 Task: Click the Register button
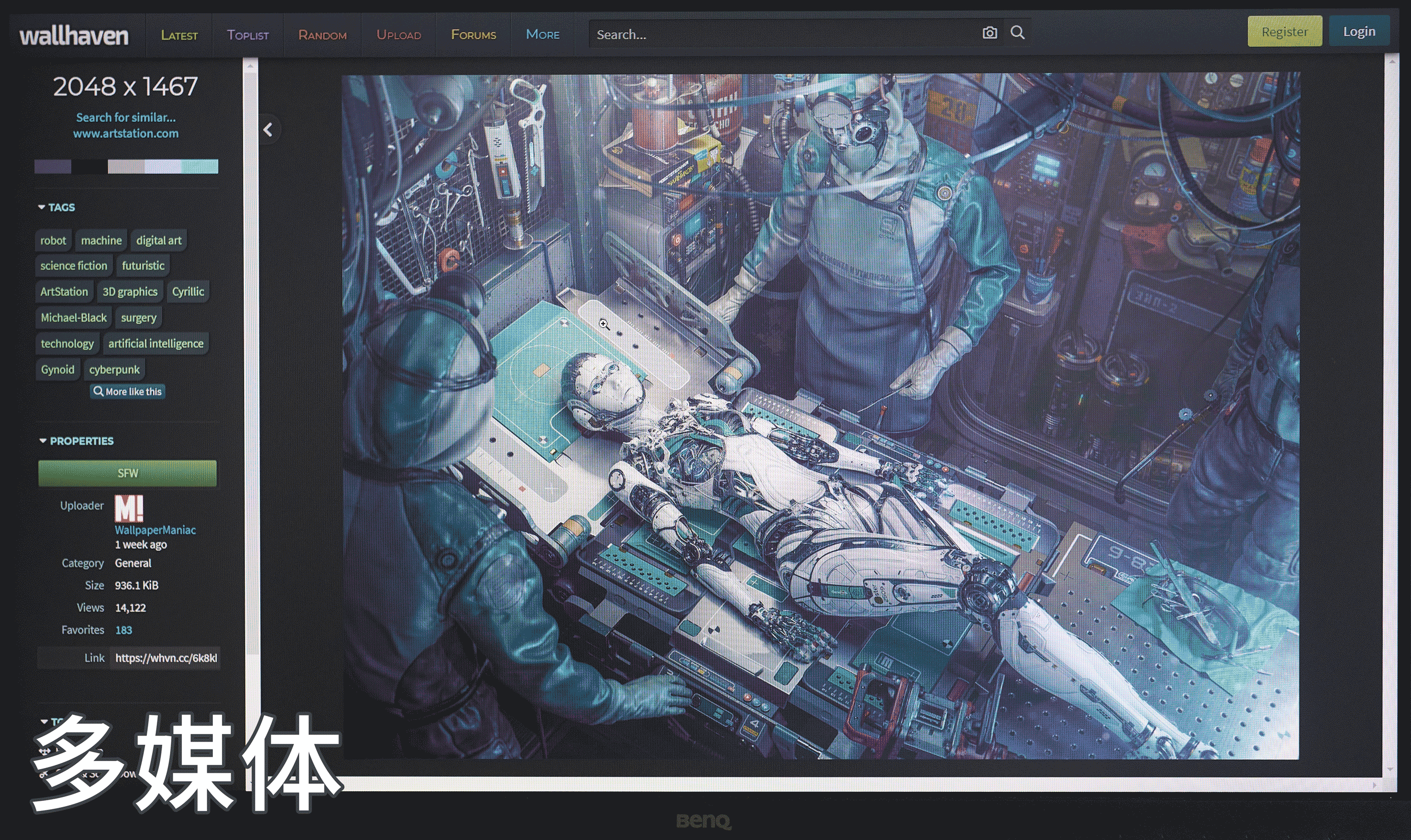pyautogui.click(x=1284, y=32)
